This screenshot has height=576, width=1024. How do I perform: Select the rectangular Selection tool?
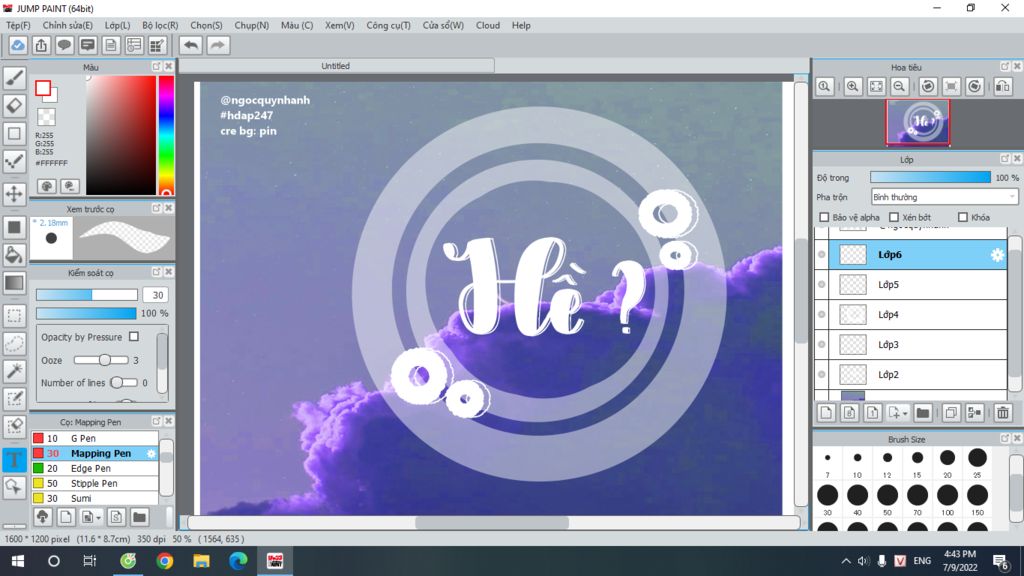pos(14,315)
